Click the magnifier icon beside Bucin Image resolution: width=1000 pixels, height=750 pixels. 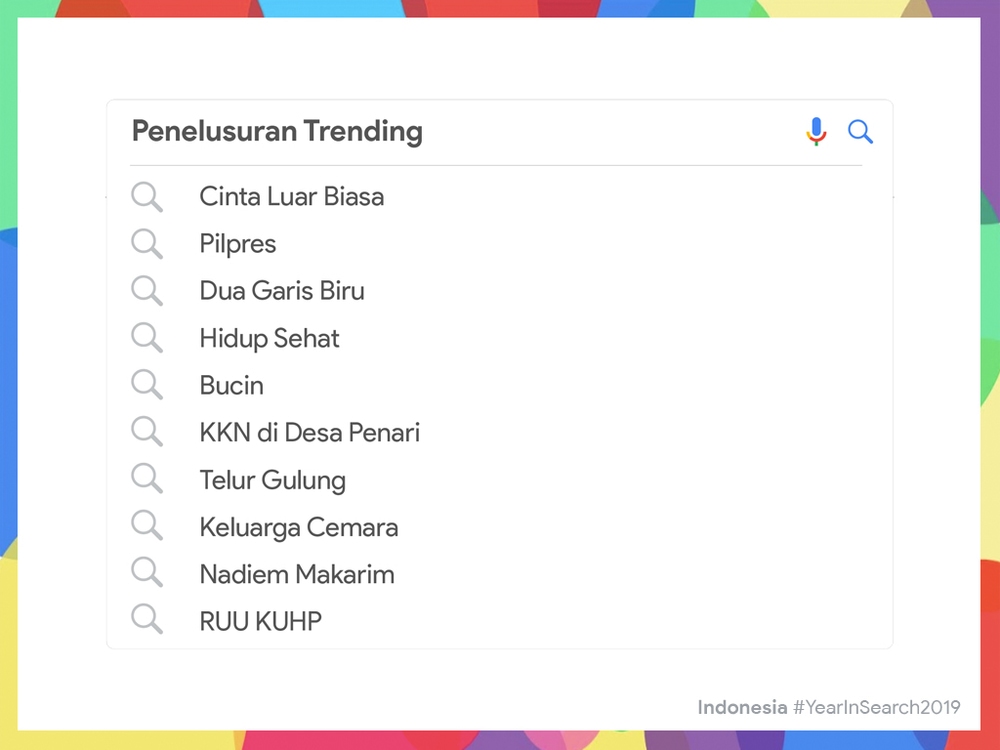point(147,385)
